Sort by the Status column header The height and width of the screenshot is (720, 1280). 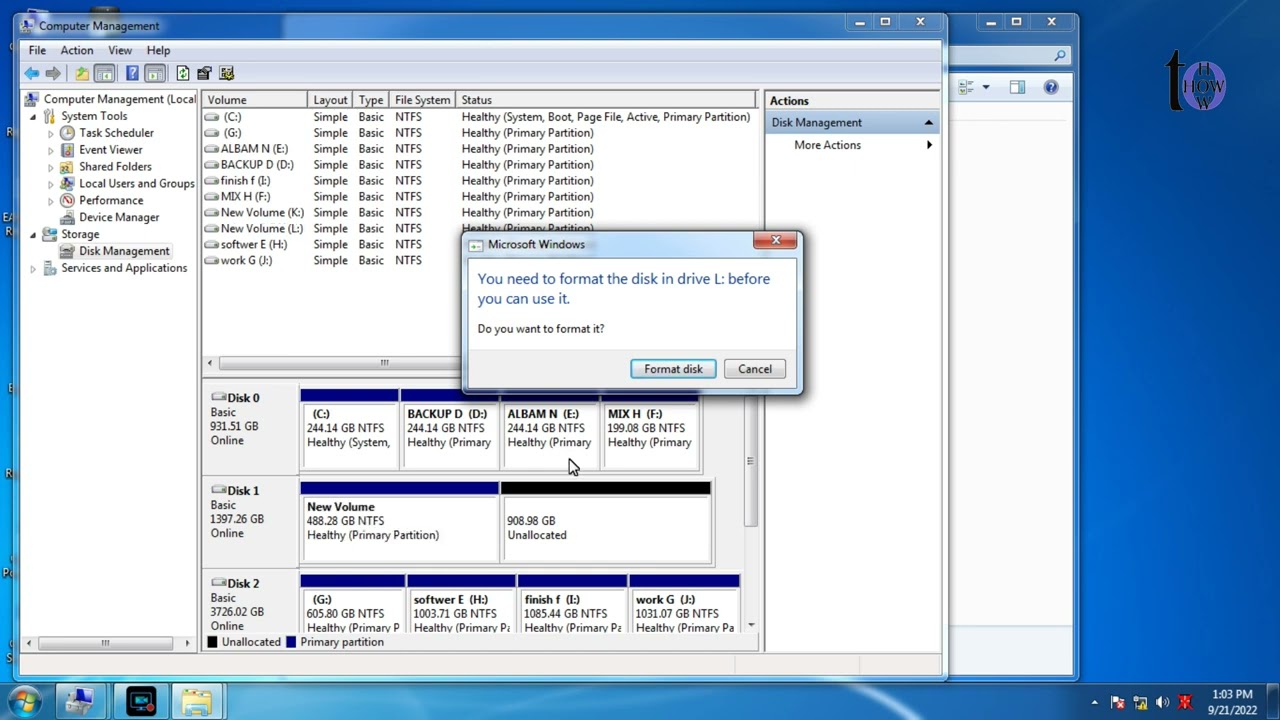(x=607, y=100)
